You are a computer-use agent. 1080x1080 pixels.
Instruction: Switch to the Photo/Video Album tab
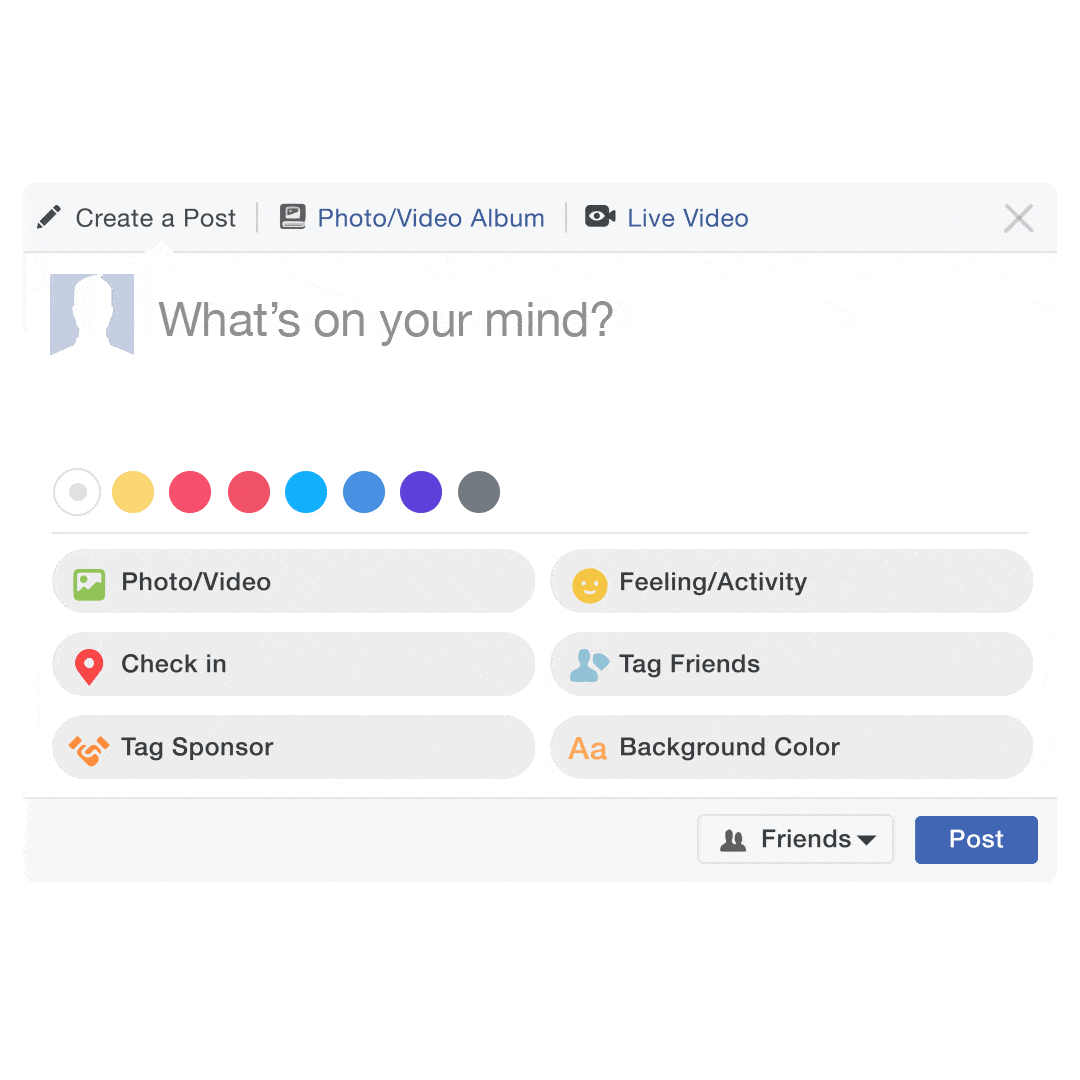pyautogui.click(x=412, y=218)
